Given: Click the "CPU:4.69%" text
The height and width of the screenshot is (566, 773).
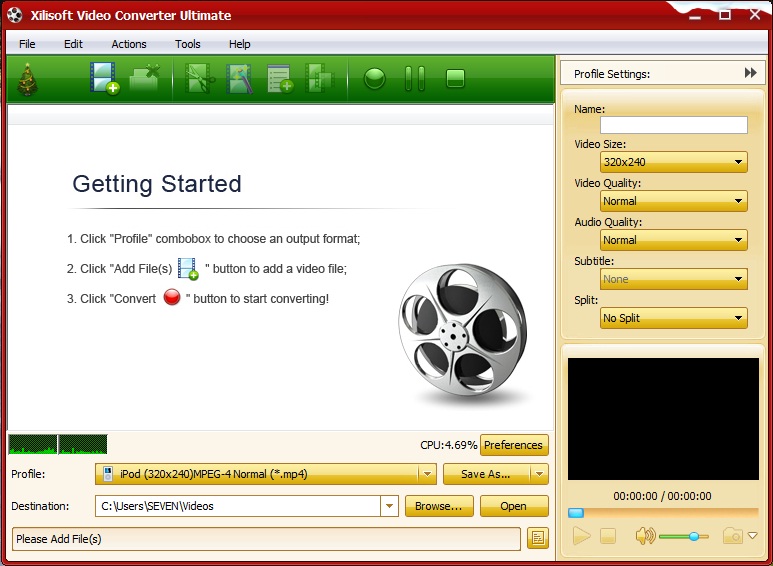Looking at the screenshot, I should 449,445.
